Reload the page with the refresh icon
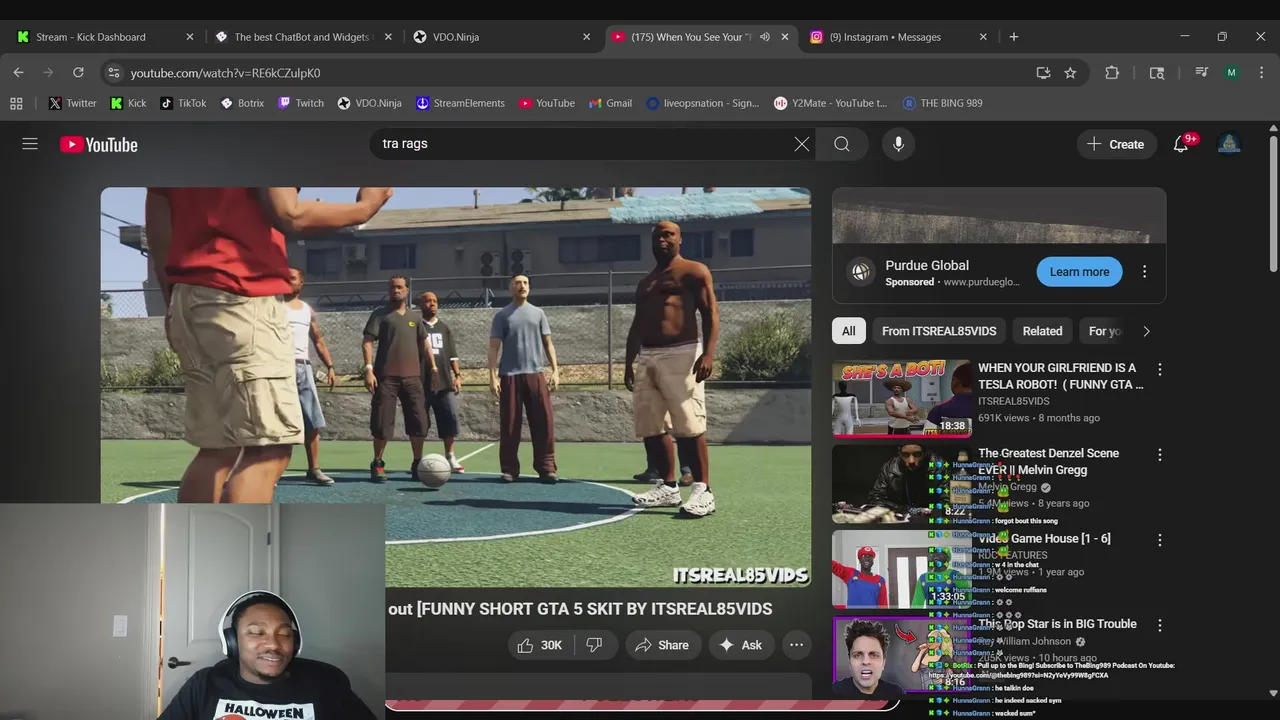The image size is (1280, 720). pos(78,72)
